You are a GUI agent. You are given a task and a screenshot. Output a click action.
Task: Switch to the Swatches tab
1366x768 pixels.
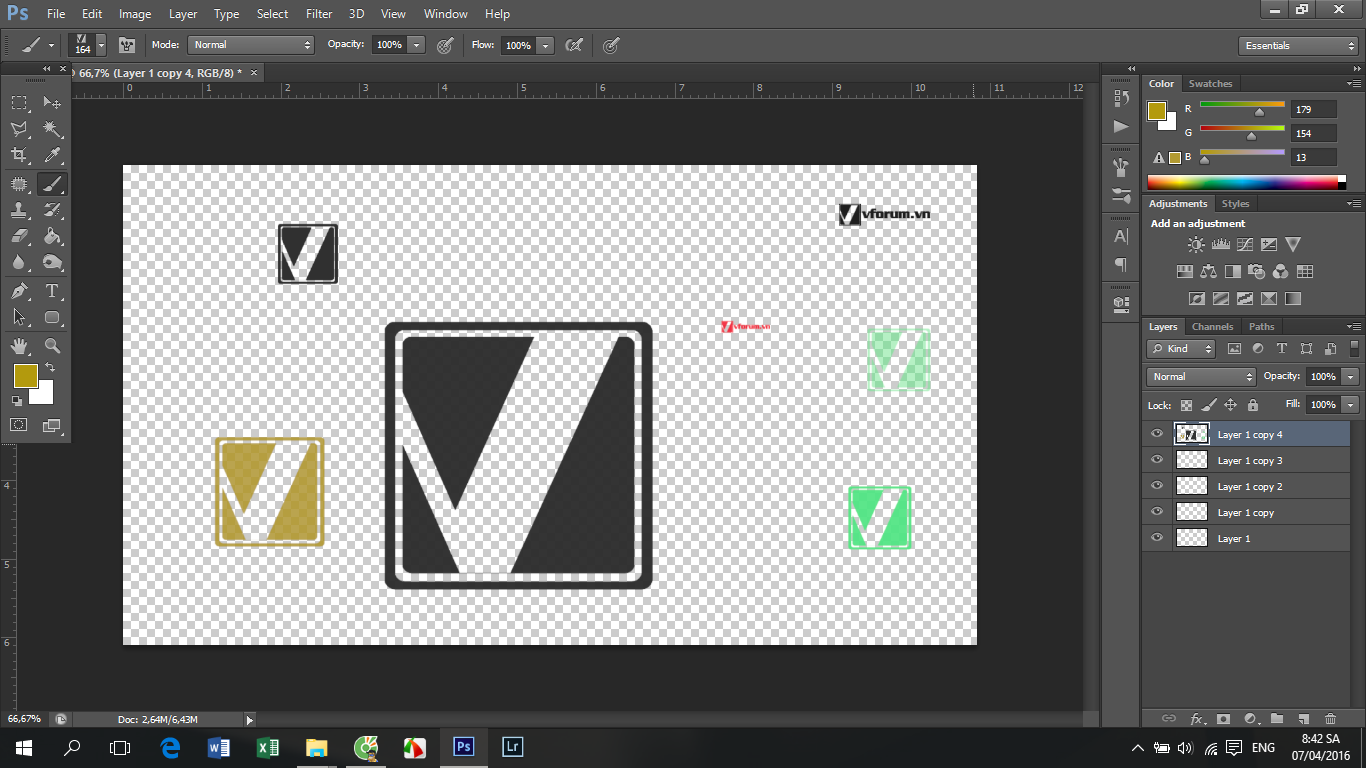coord(1210,84)
